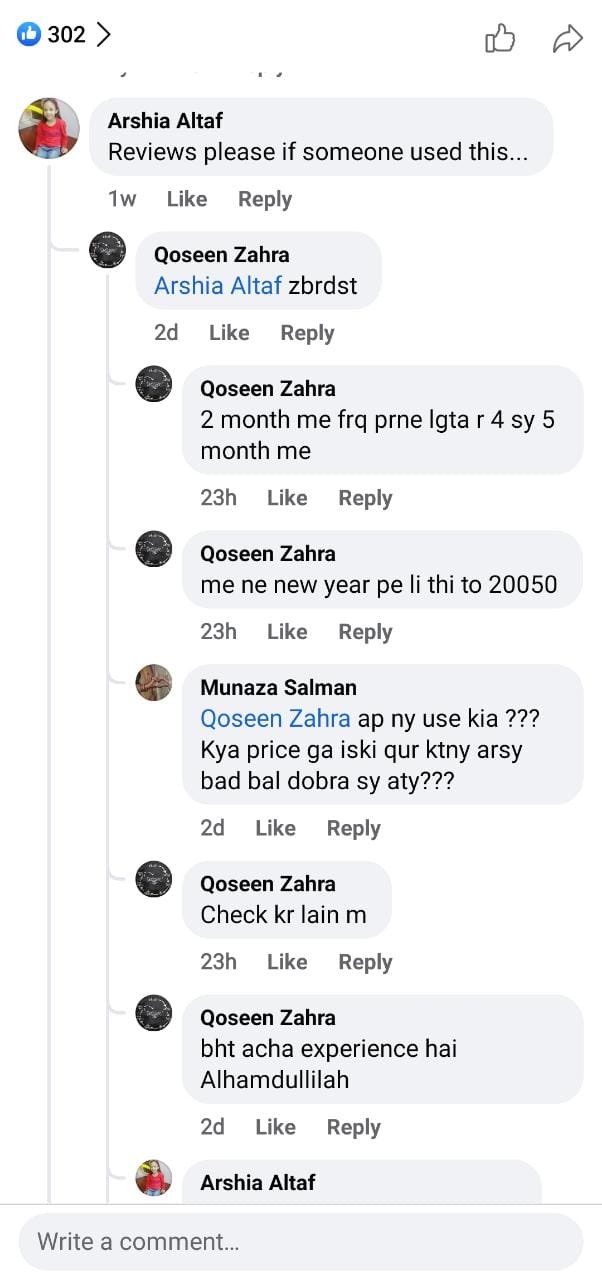The width and height of the screenshot is (602, 1280).
Task: Open Qoseen Zahra's avatar beside 'zbrdst' comment
Action: [107, 249]
